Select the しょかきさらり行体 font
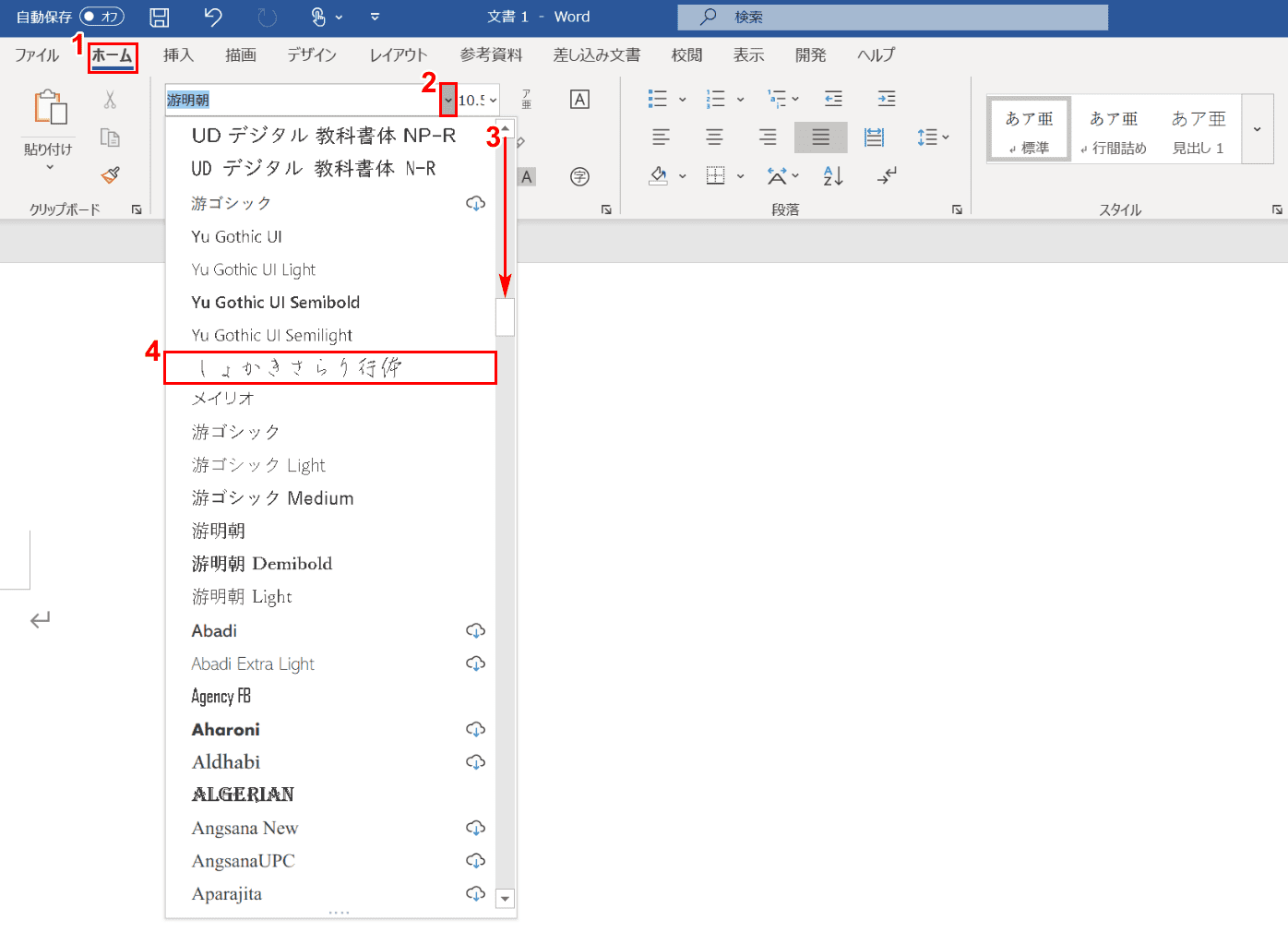The height and width of the screenshot is (932, 1288). pos(330,367)
